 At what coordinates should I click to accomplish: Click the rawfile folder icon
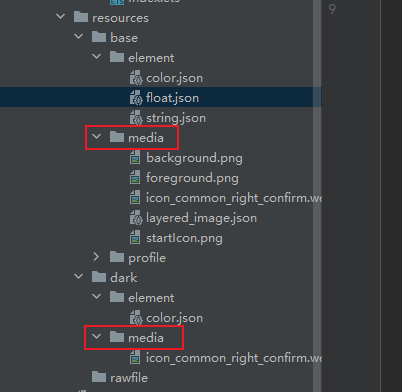(99, 377)
